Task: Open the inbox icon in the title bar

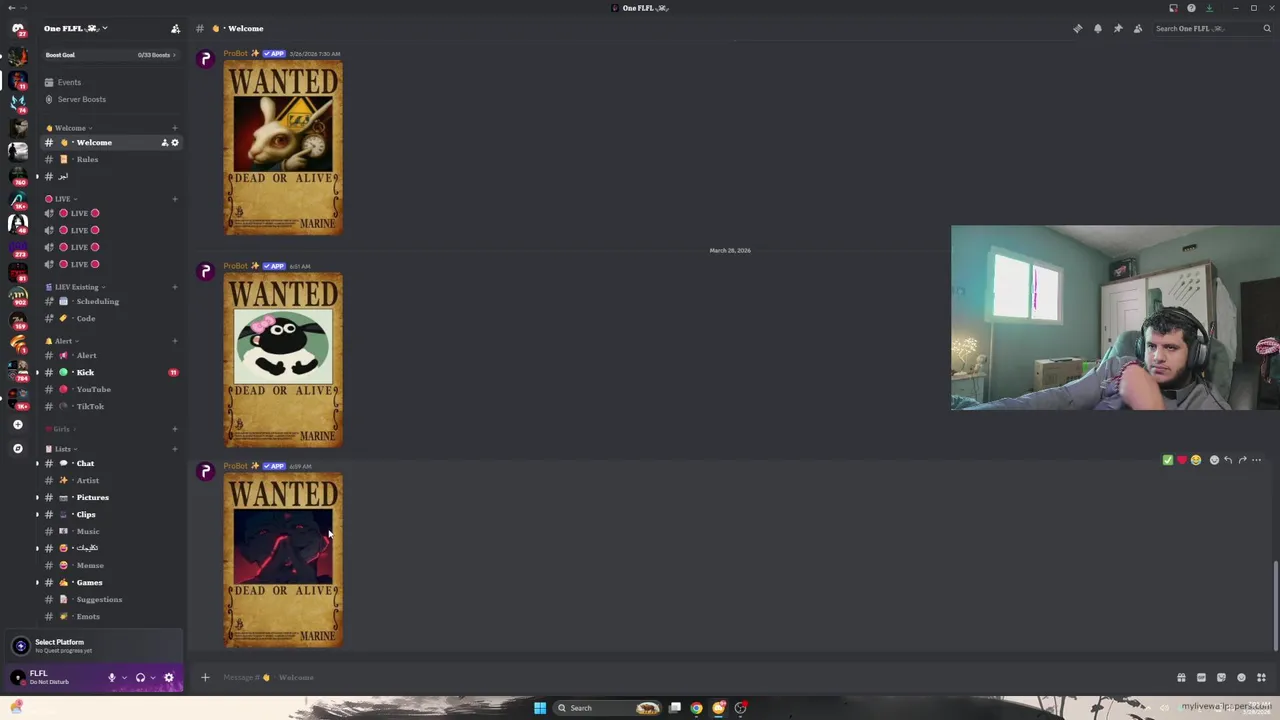Action: pyautogui.click(x=1173, y=8)
